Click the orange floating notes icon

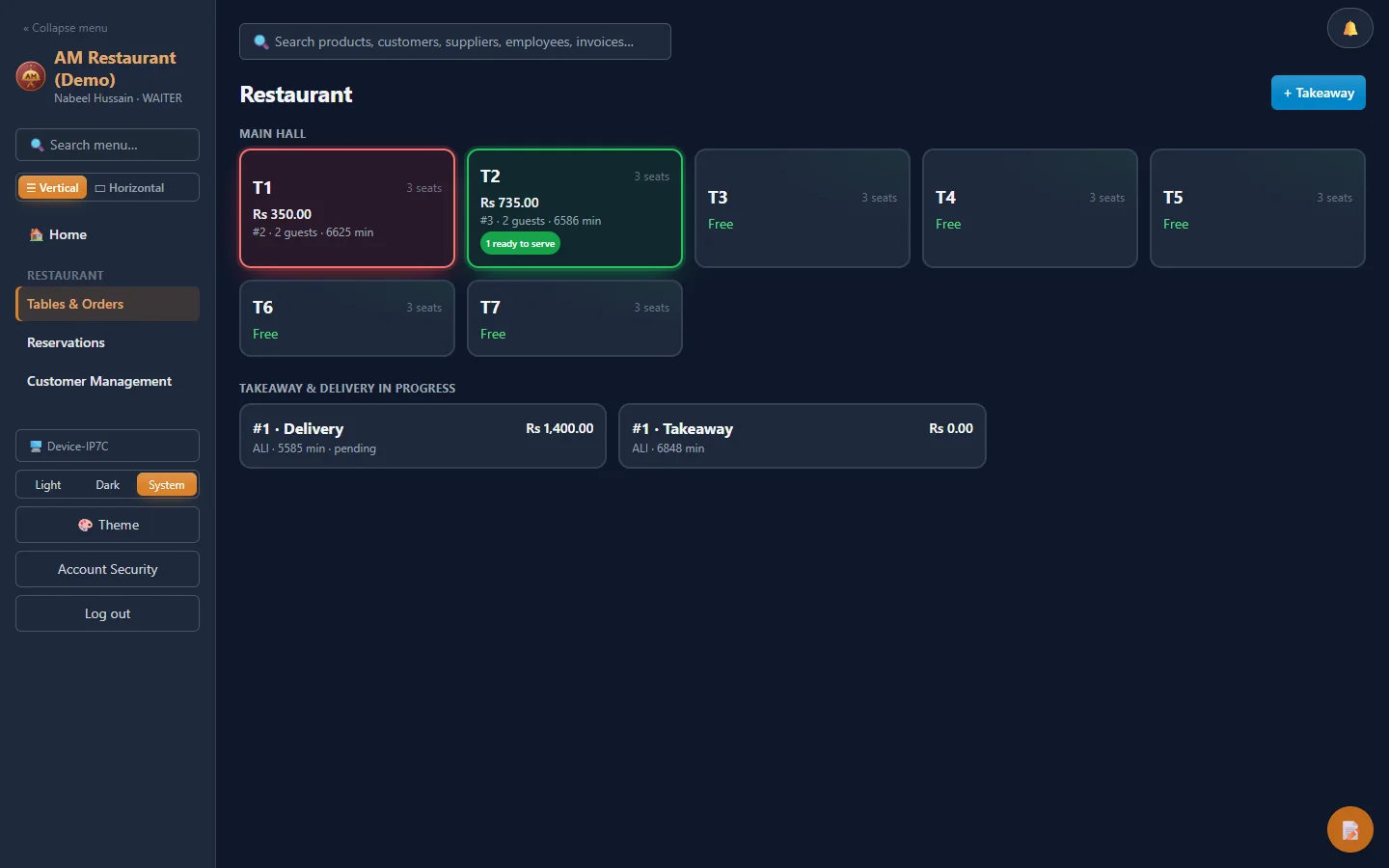[x=1349, y=829]
